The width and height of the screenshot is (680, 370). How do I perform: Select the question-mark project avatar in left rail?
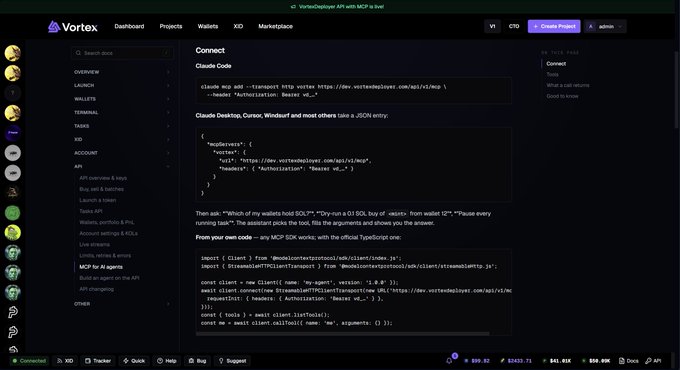tap(13, 93)
